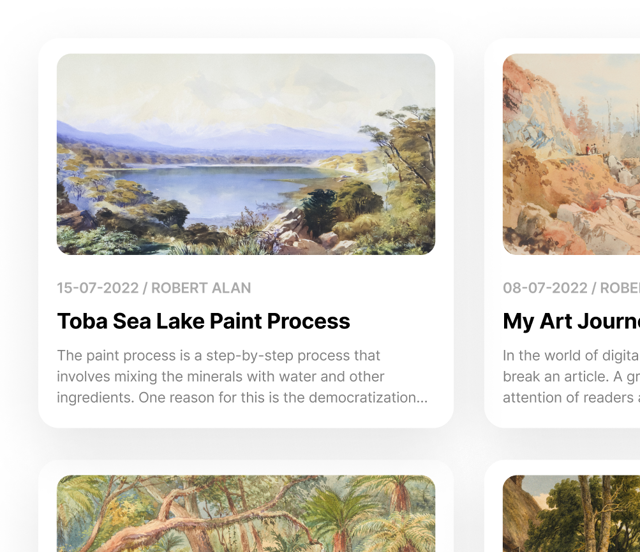Screen dimensions: 640x552
Task: Click the date 15-07-2022 on first post
Action: pyautogui.click(x=98, y=288)
